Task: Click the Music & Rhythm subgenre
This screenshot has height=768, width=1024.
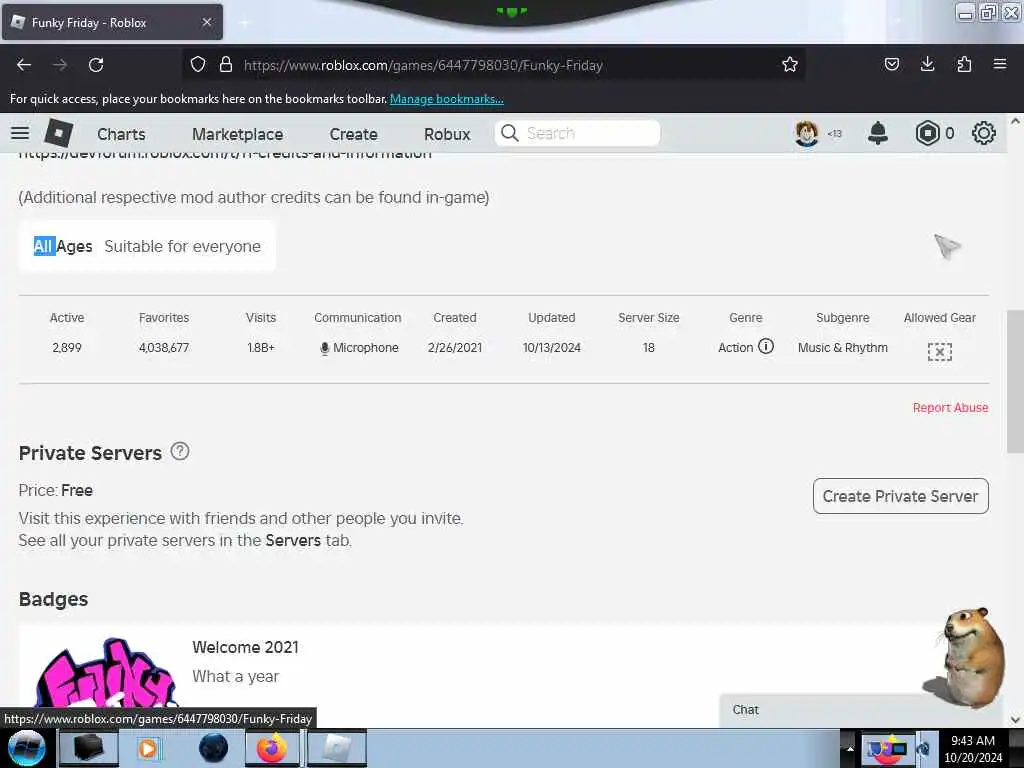Action: pos(842,347)
